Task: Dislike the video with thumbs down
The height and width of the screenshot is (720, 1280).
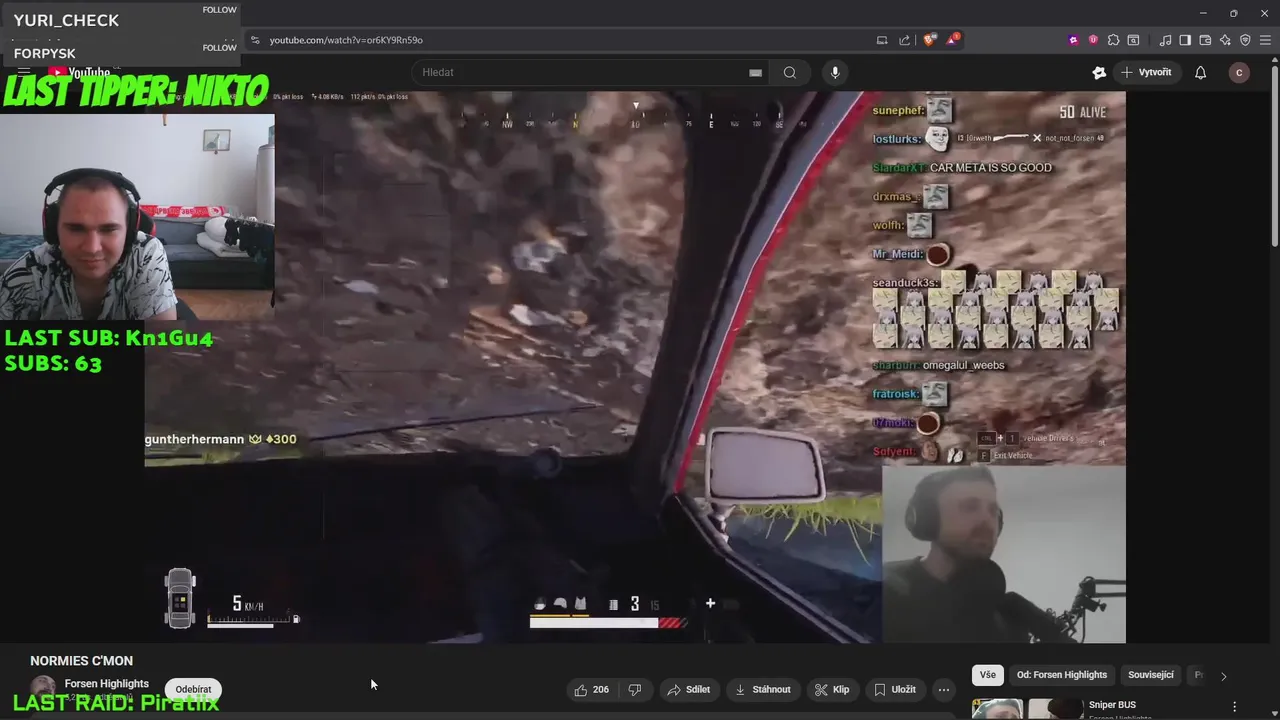Action: click(x=634, y=689)
